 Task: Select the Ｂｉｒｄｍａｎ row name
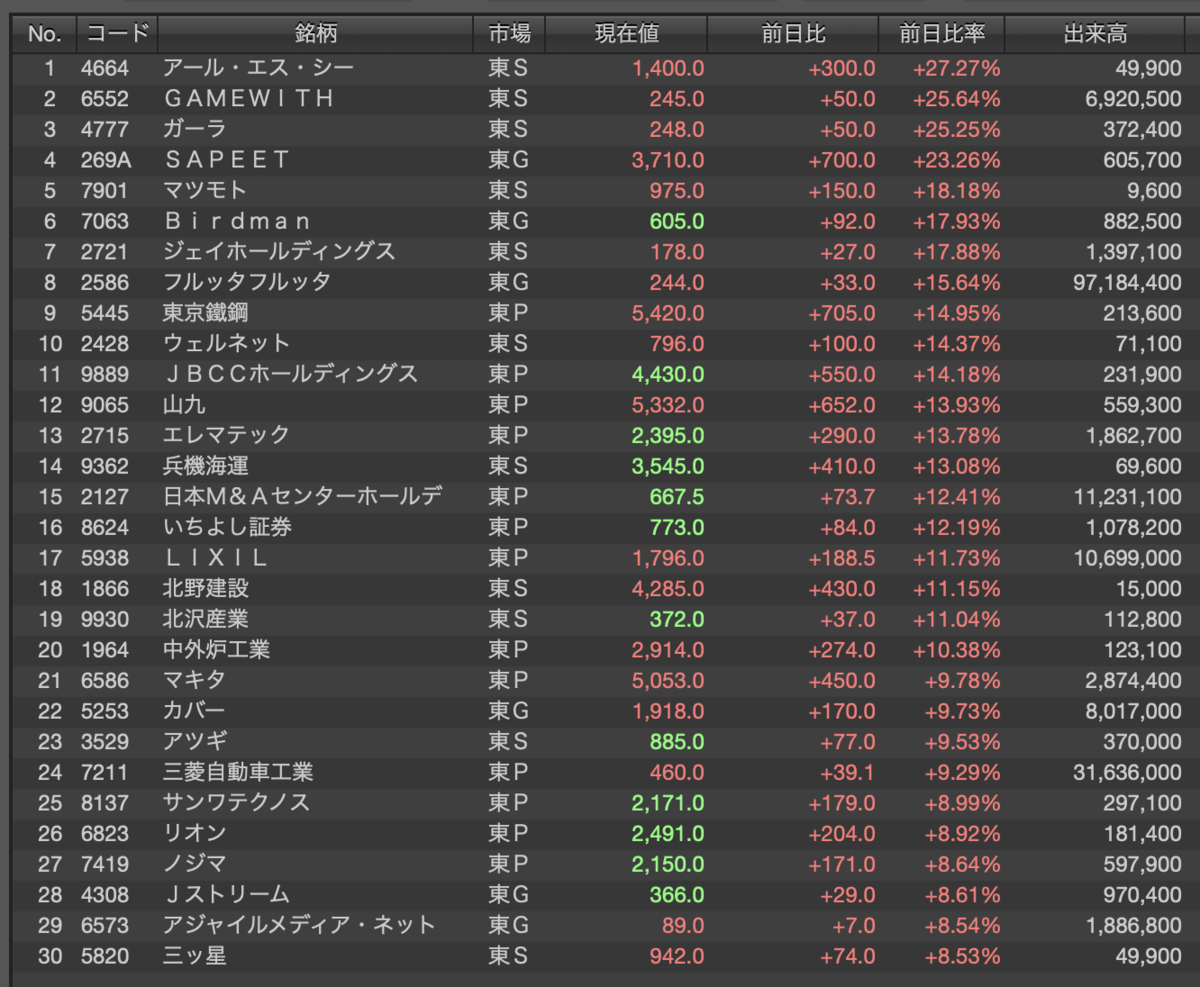click(237, 221)
